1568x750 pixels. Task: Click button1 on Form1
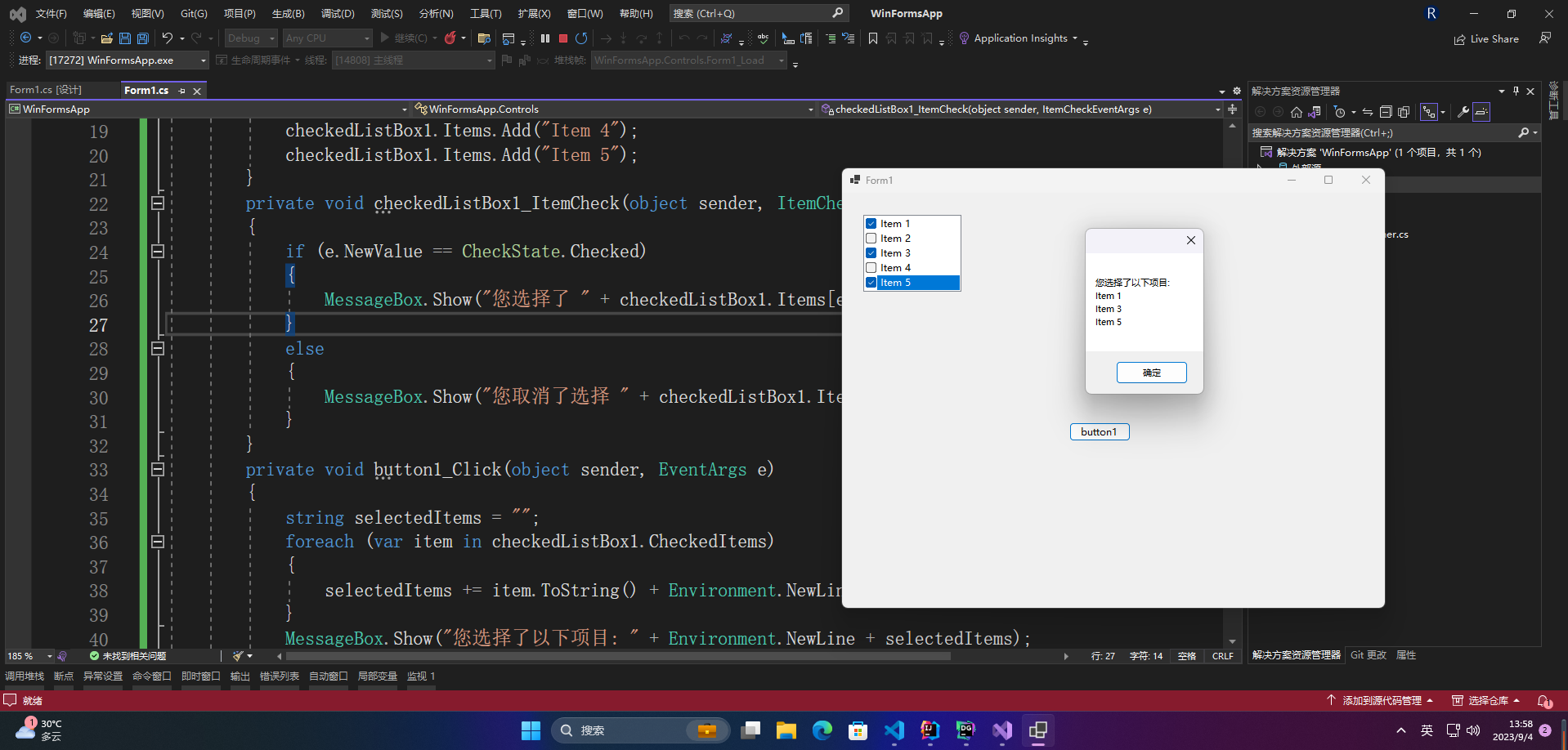click(x=1100, y=432)
